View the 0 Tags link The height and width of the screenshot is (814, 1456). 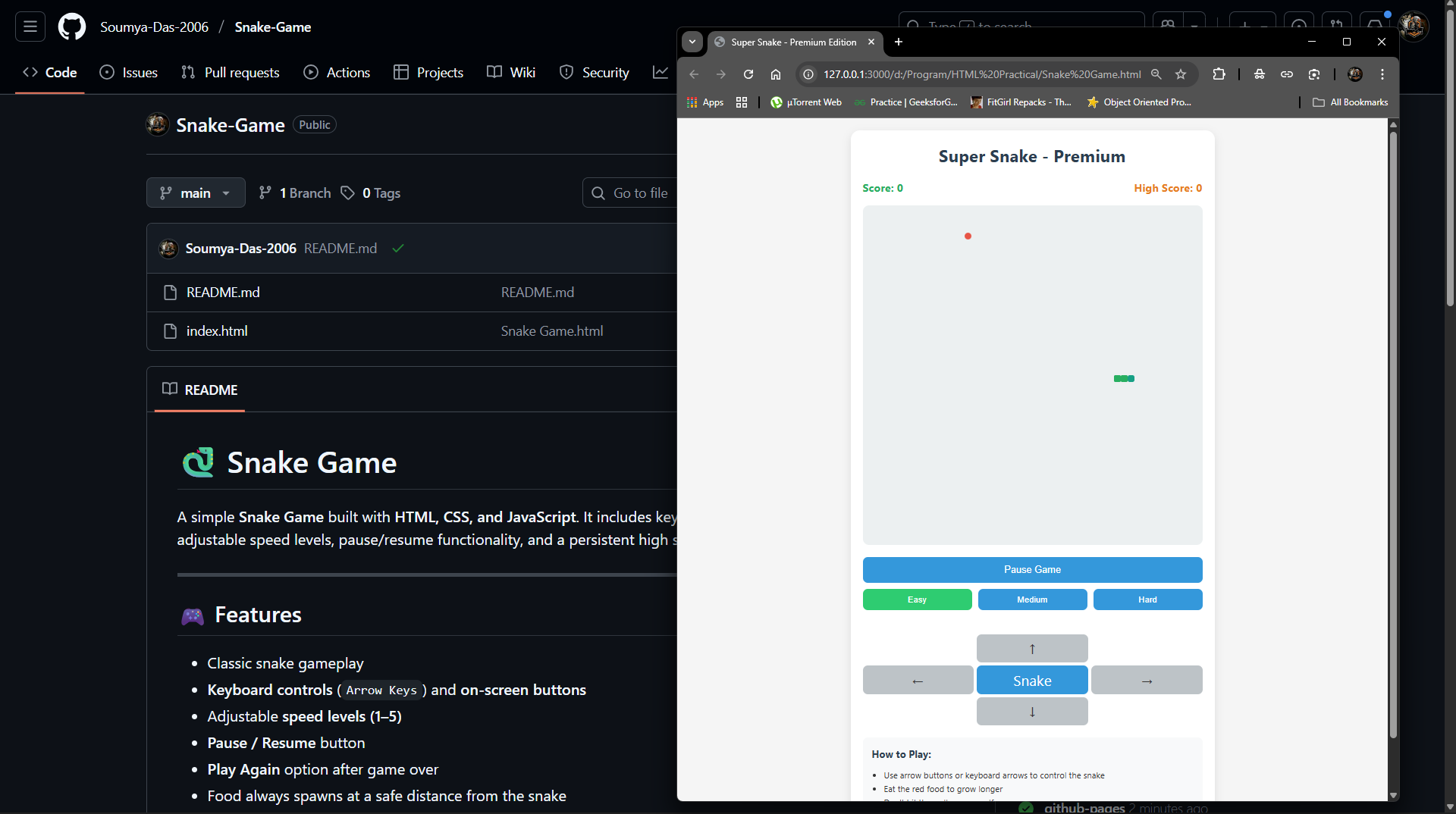click(x=371, y=193)
